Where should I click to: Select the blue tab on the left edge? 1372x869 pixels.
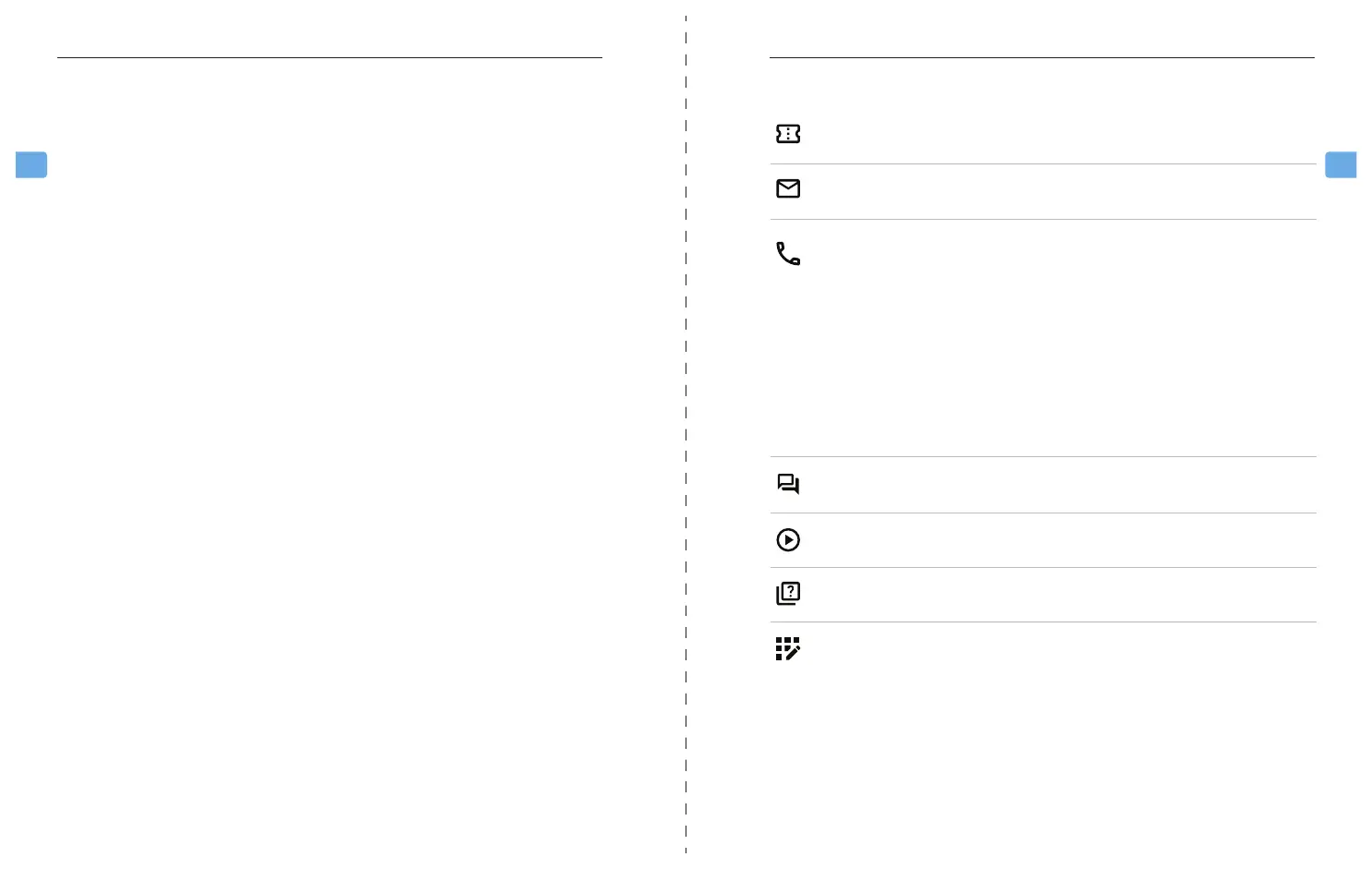point(31,164)
